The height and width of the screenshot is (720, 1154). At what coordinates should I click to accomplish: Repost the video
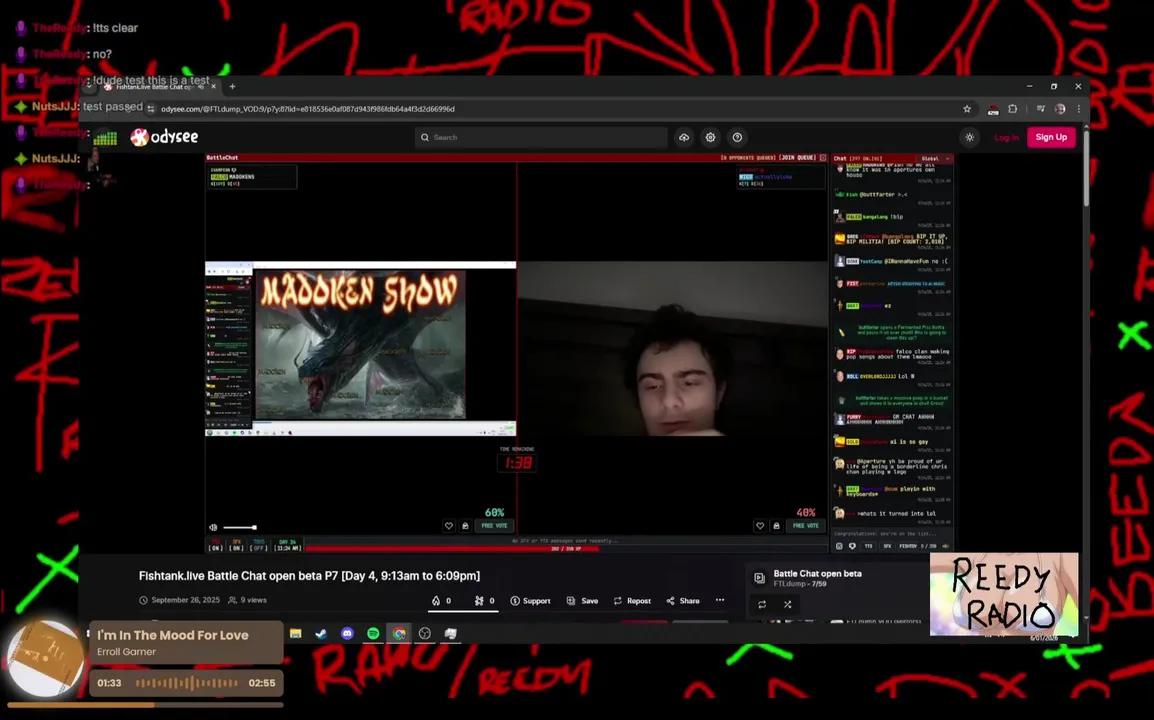point(632,601)
